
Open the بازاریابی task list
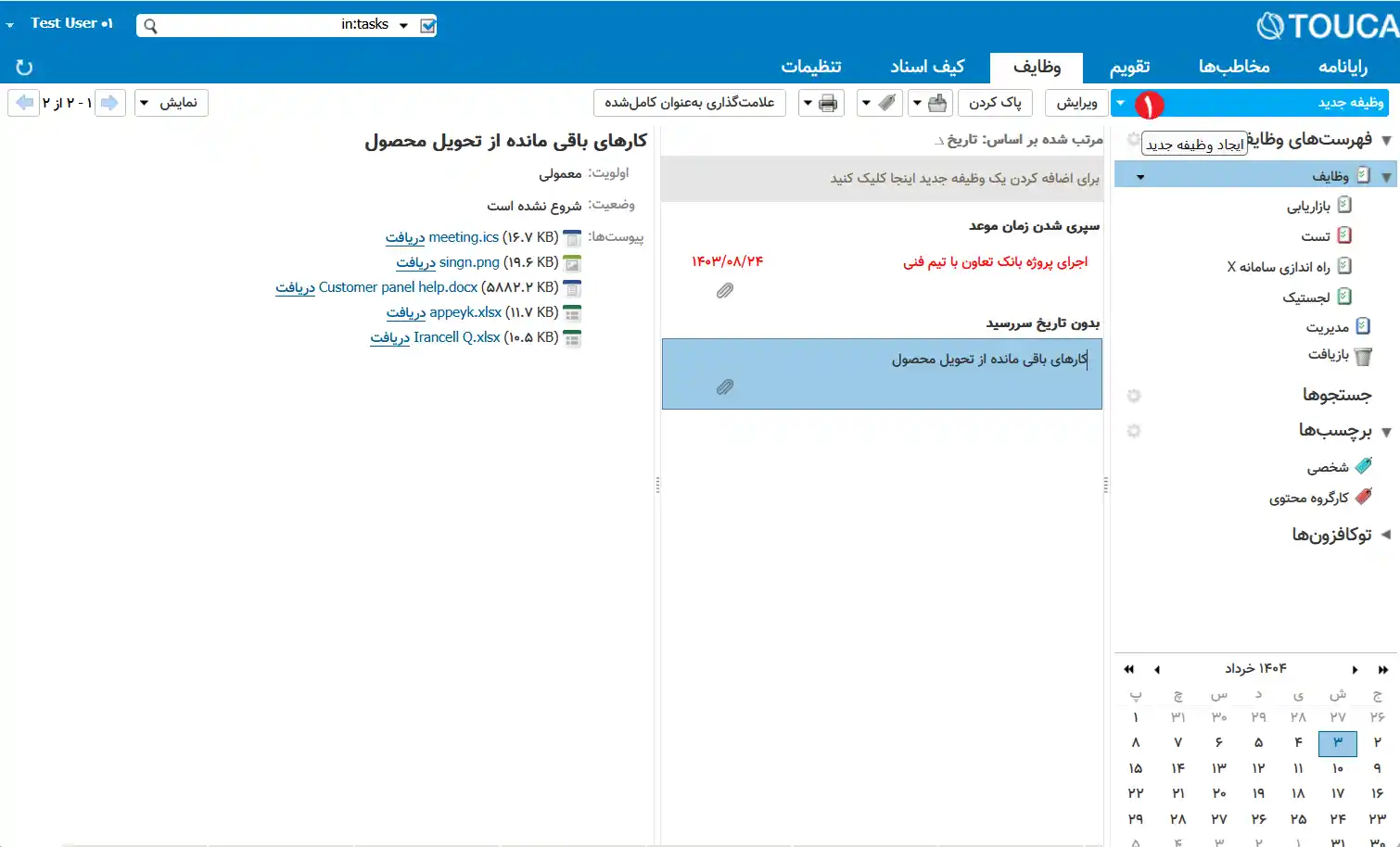point(1318,206)
